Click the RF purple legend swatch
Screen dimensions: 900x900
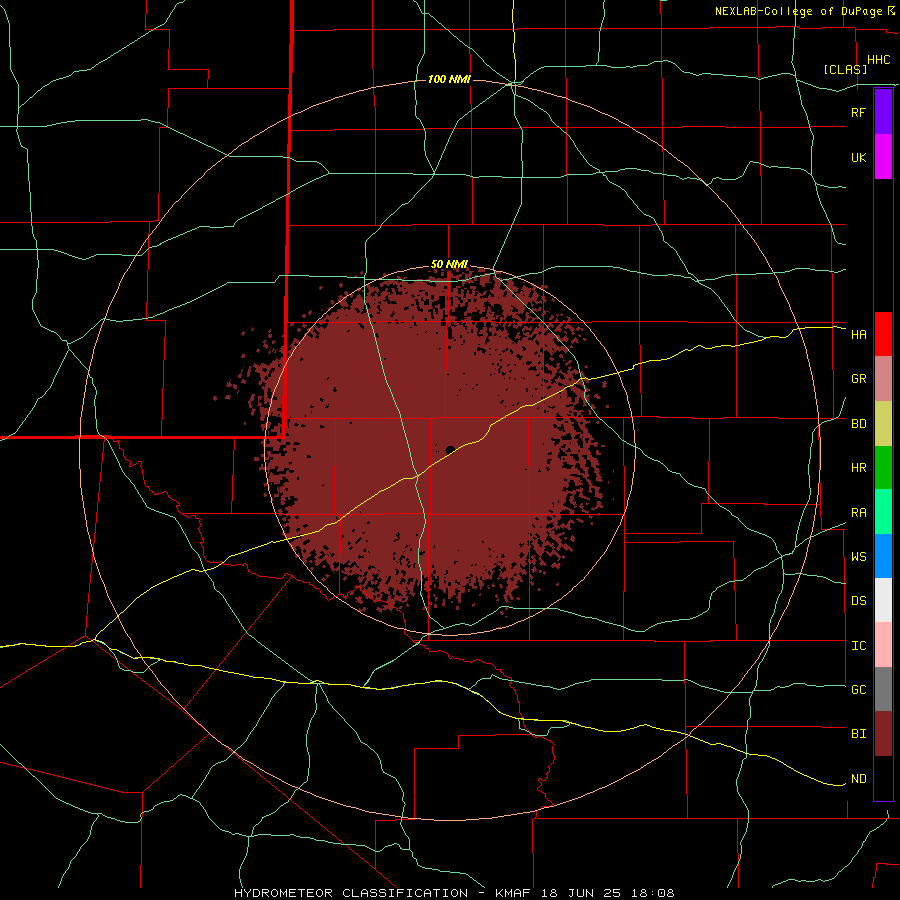(883, 112)
